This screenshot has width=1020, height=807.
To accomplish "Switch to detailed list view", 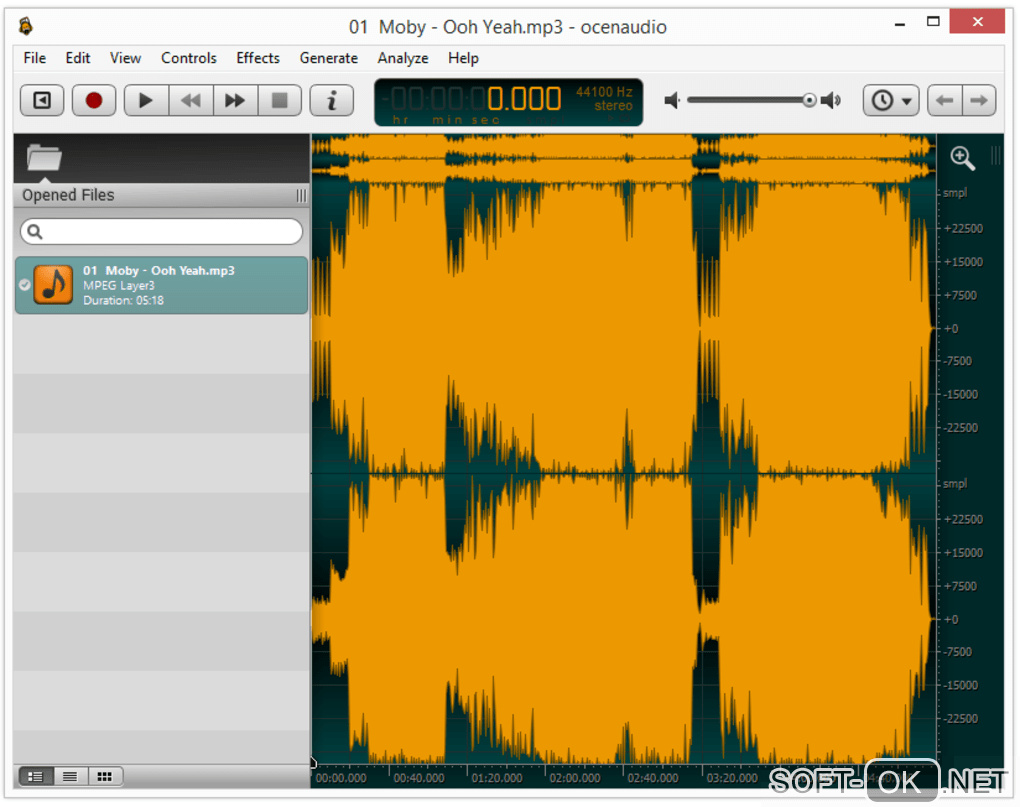I will pos(36,776).
